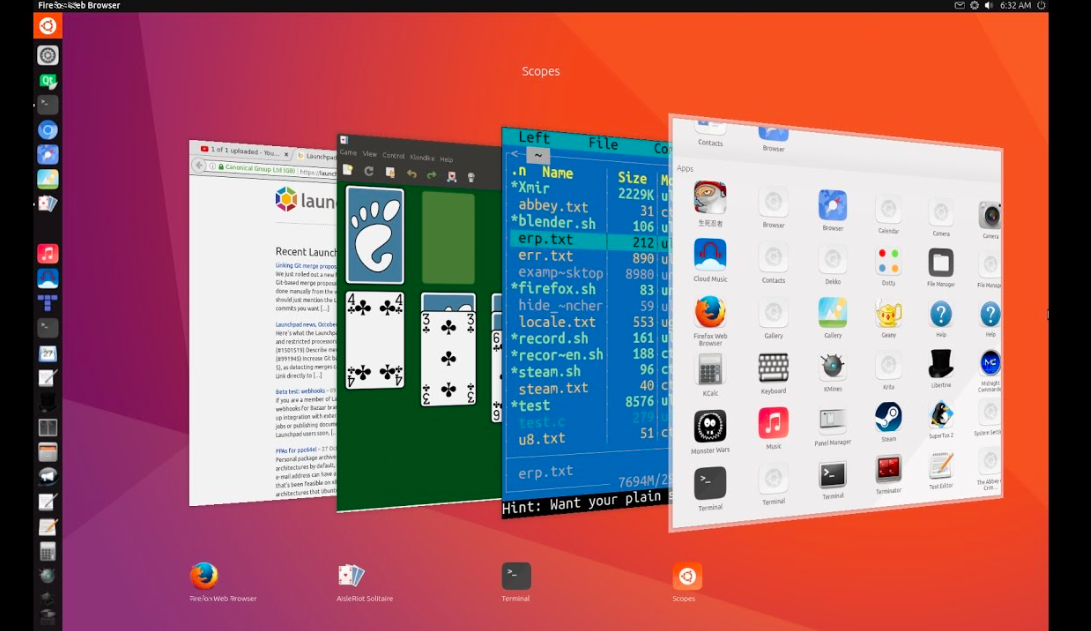Open the Gallery landscape icon in launcher

47,179
